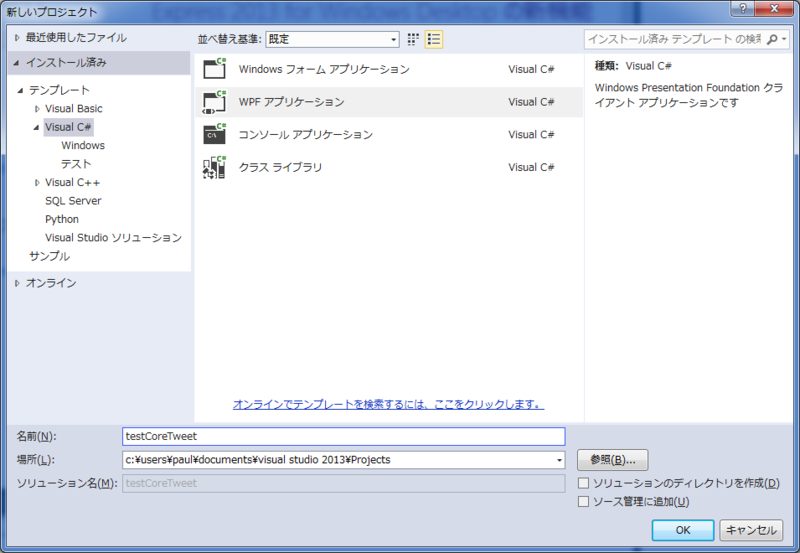Screen dimensions: 800x553
Task: Click 'Visual C#' language label in クラス ライブラリ row
Action: click(x=531, y=167)
